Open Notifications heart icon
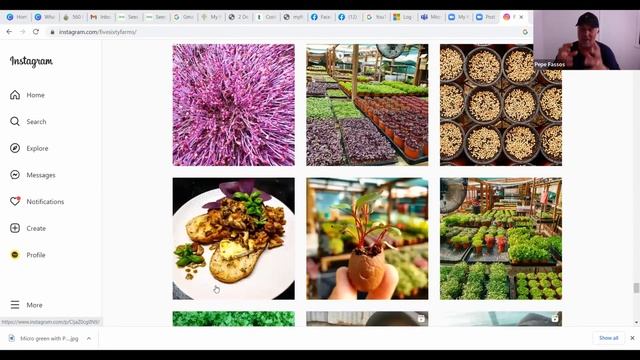 click(x=15, y=201)
